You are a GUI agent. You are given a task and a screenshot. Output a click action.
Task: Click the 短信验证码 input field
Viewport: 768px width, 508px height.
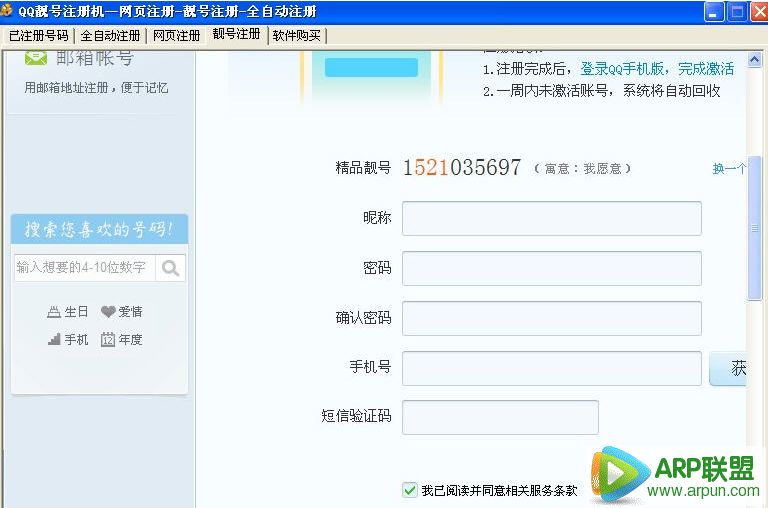(x=501, y=417)
